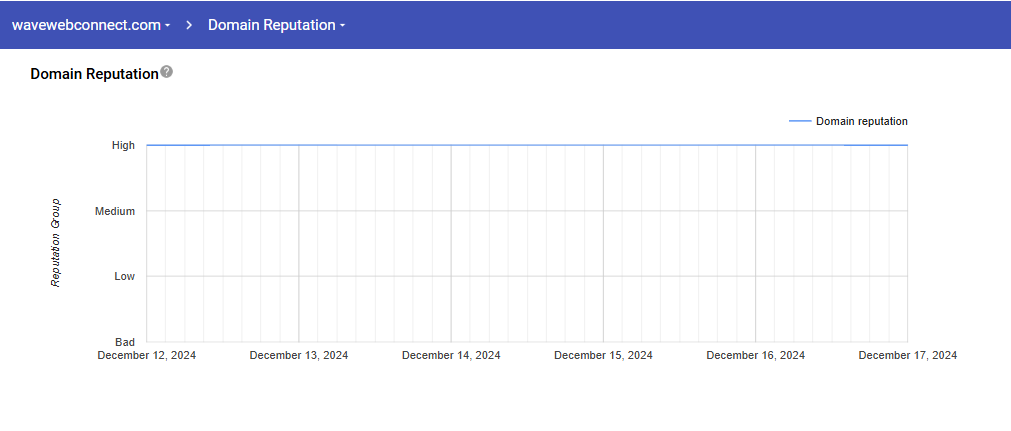
Task: Click the Bad y-axis label
Action: [x=125, y=342]
